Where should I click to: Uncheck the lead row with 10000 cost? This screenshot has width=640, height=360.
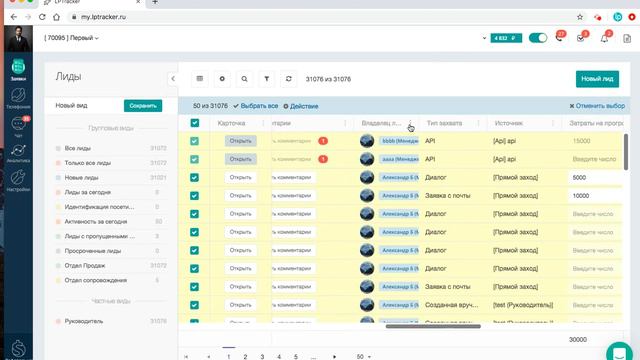(194, 196)
